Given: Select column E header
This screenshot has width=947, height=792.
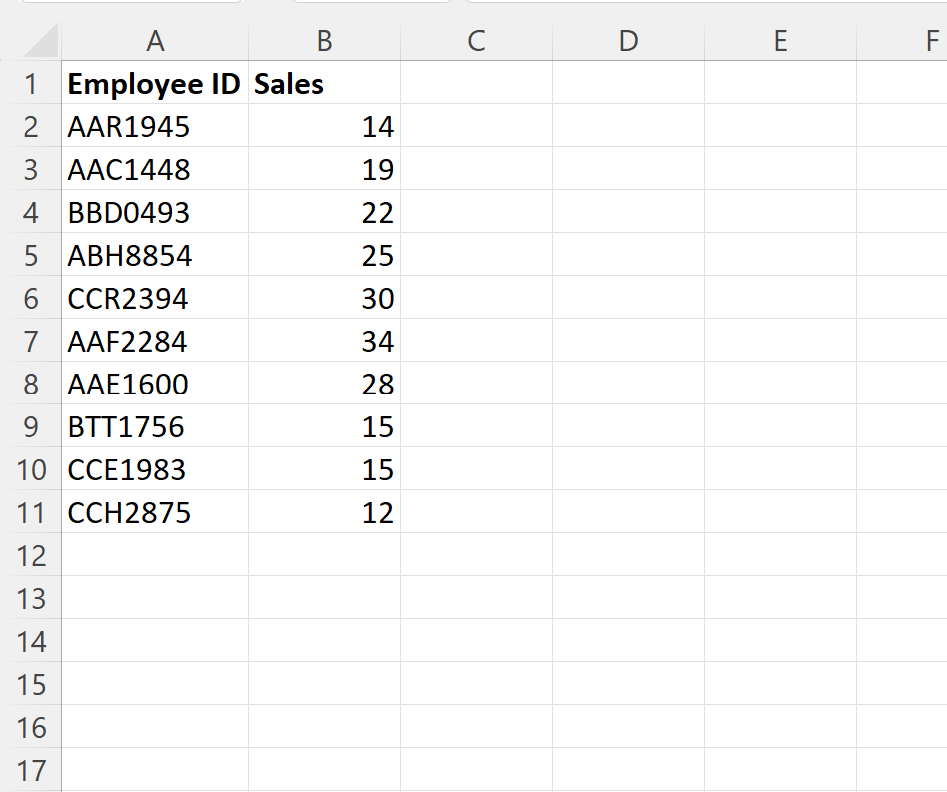Looking at the screenshot, I should point(780,41).
